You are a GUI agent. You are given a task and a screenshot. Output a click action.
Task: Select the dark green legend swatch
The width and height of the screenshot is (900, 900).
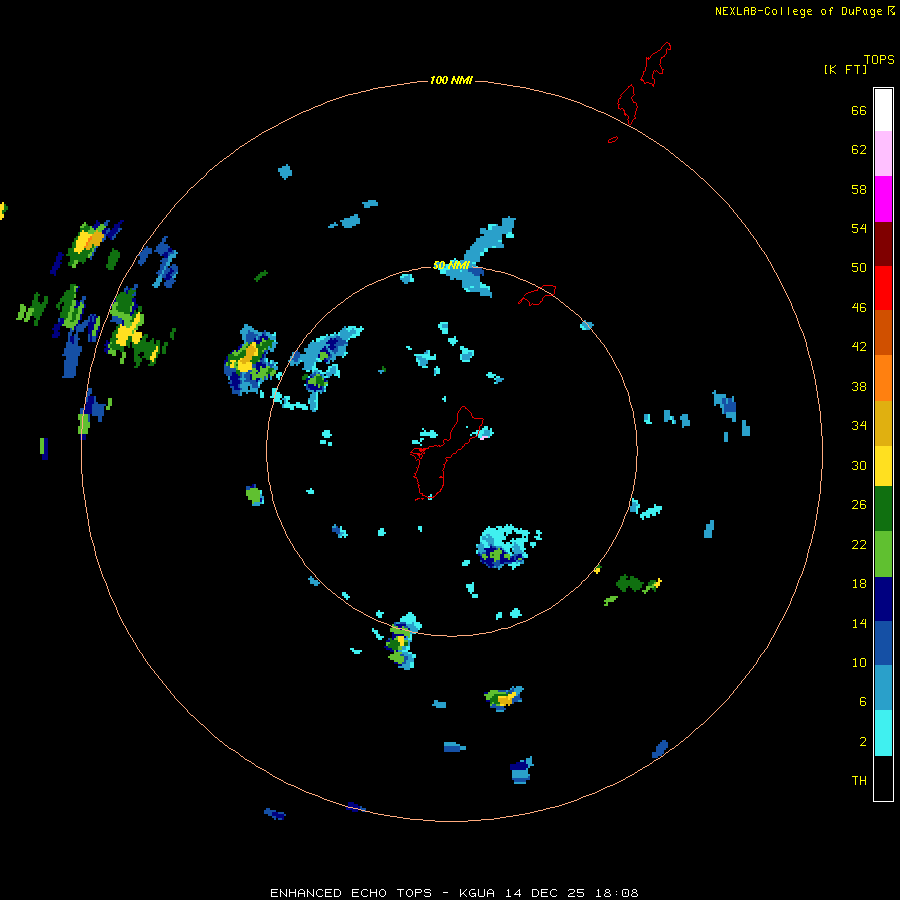click(883, 509)
